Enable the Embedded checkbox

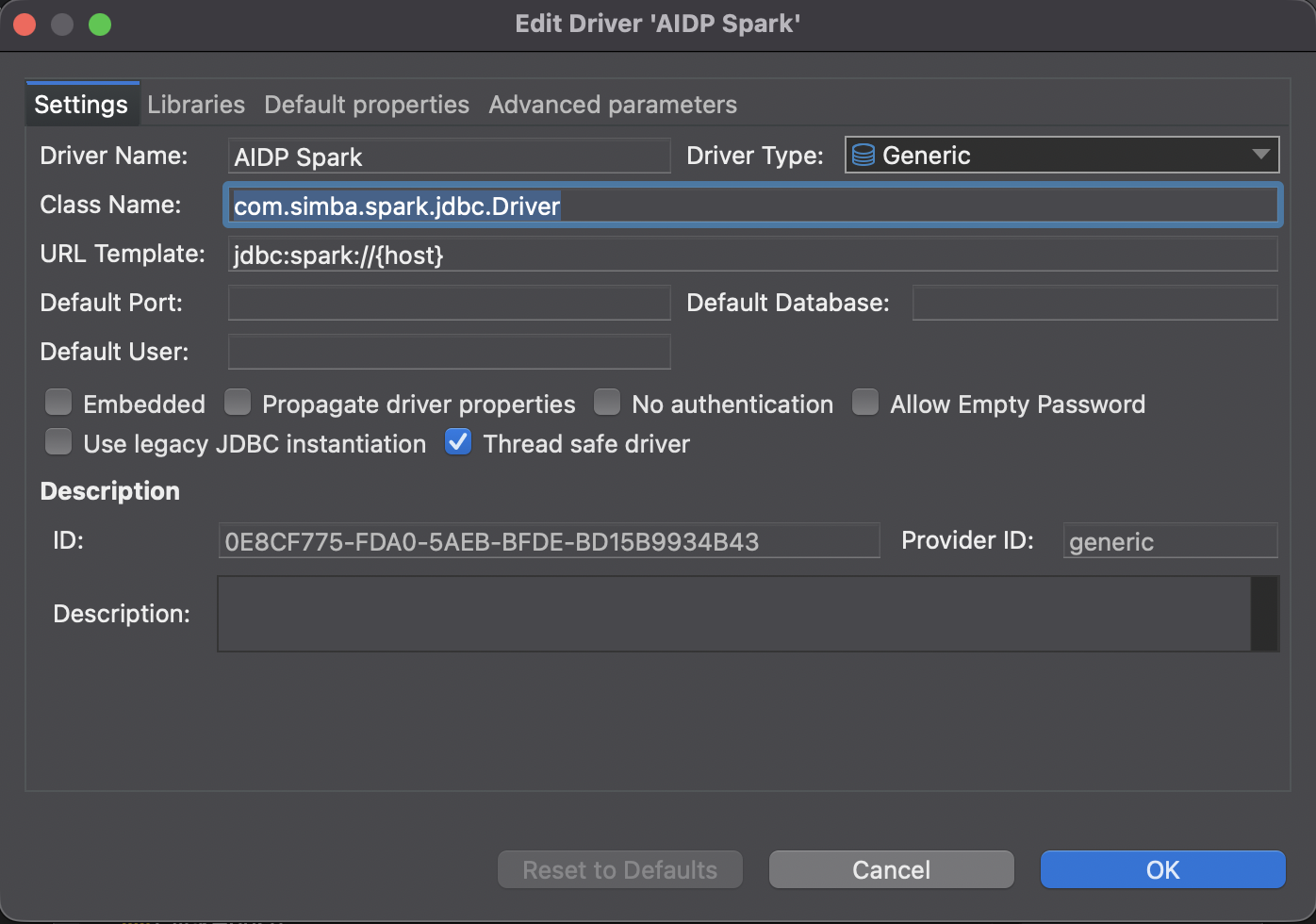[58, 403]
